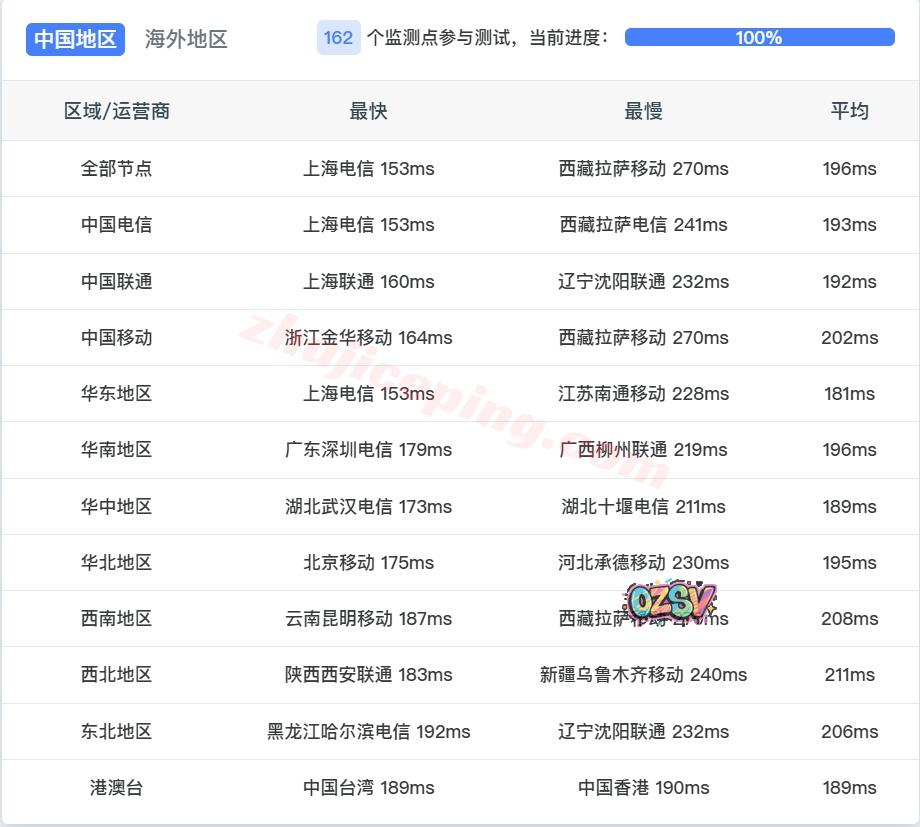Click 新疆乌鲁木齐移动 240ms cell
This screenshot has height=827, width=920.
point(643,675)
